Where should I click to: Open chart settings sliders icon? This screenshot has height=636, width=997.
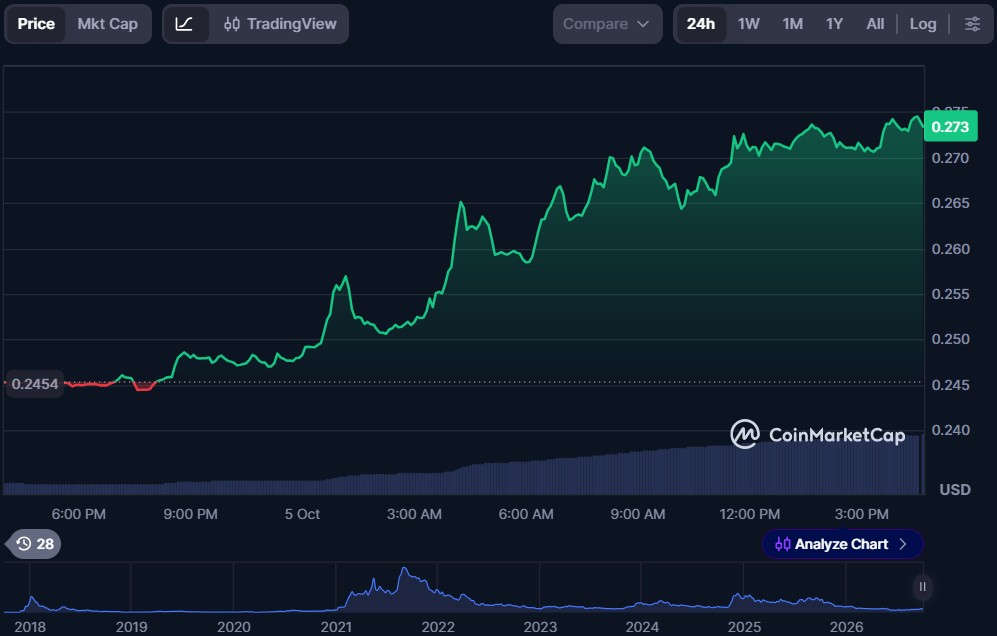coord(972,24)
